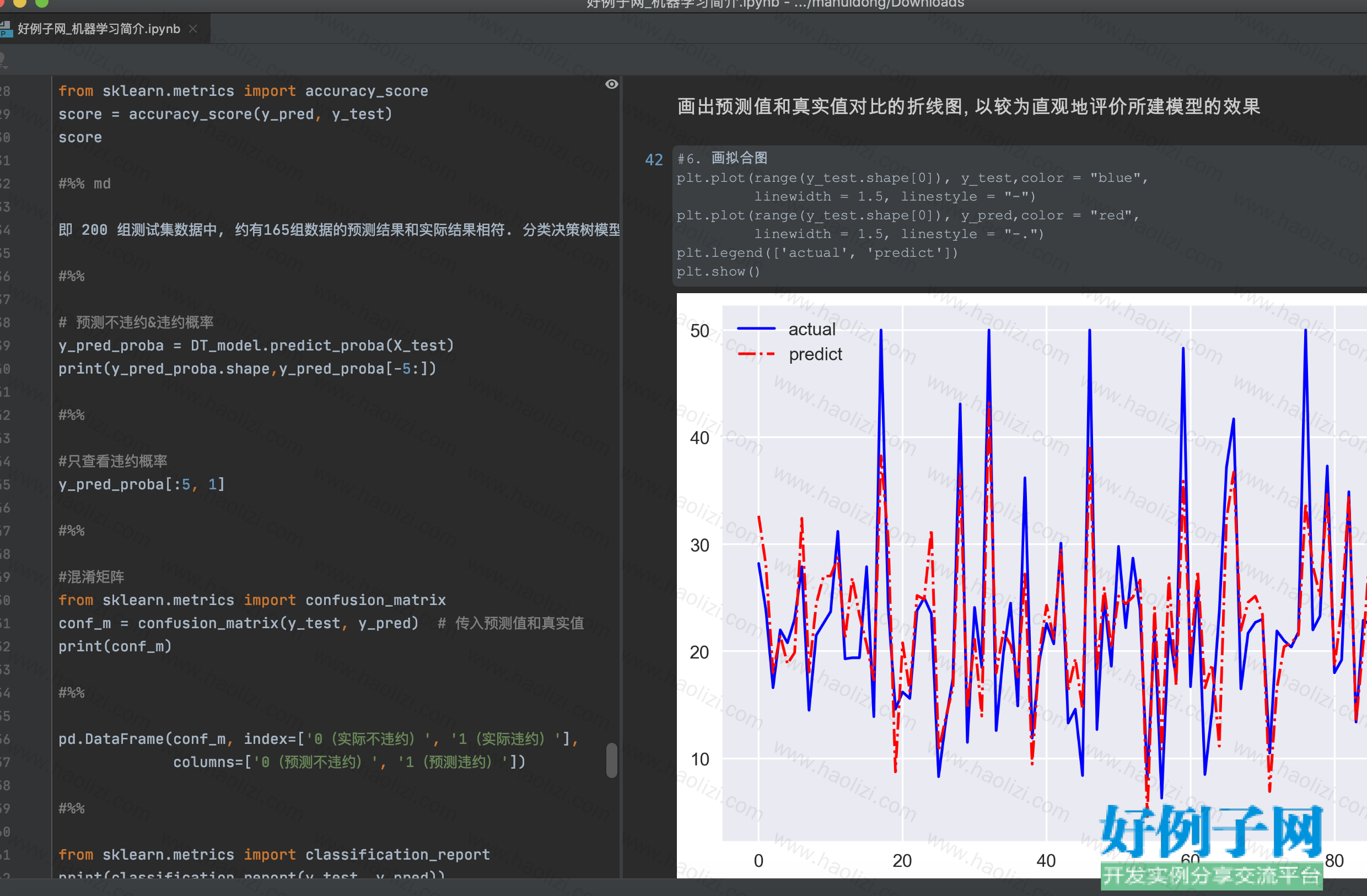Place cursor on 'y_pred_proba[:5, 1]'
Viewport: 1367px width, 896px height.
click(x=141, y=484)
